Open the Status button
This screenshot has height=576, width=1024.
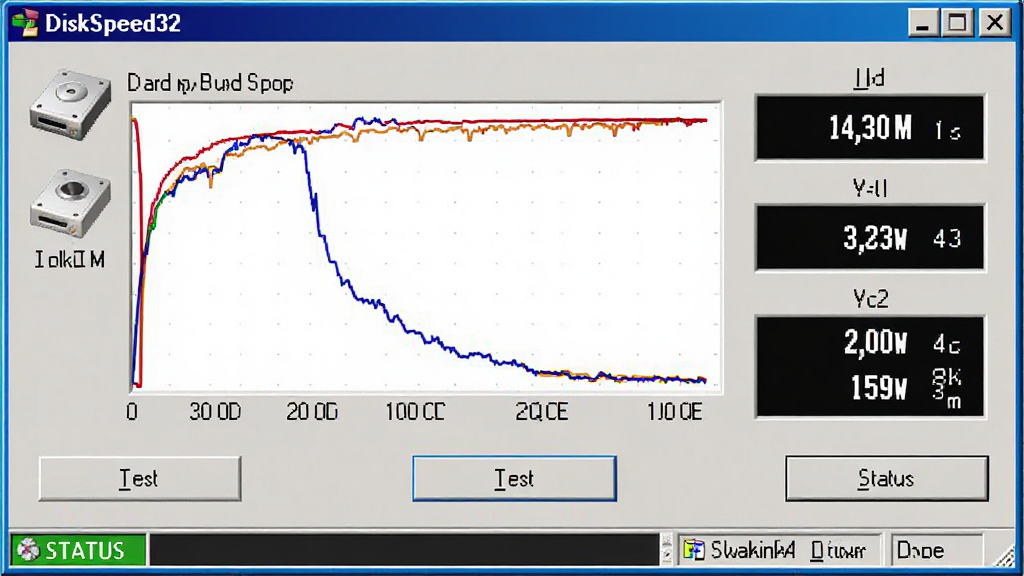[886, 479]
